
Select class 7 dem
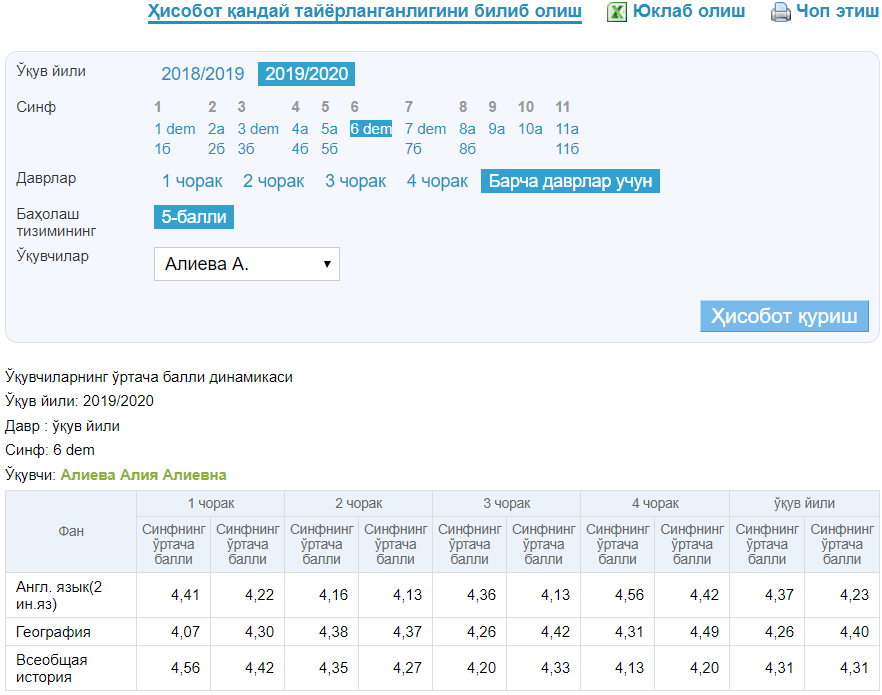pyautogui.click(x=425, y=129)
